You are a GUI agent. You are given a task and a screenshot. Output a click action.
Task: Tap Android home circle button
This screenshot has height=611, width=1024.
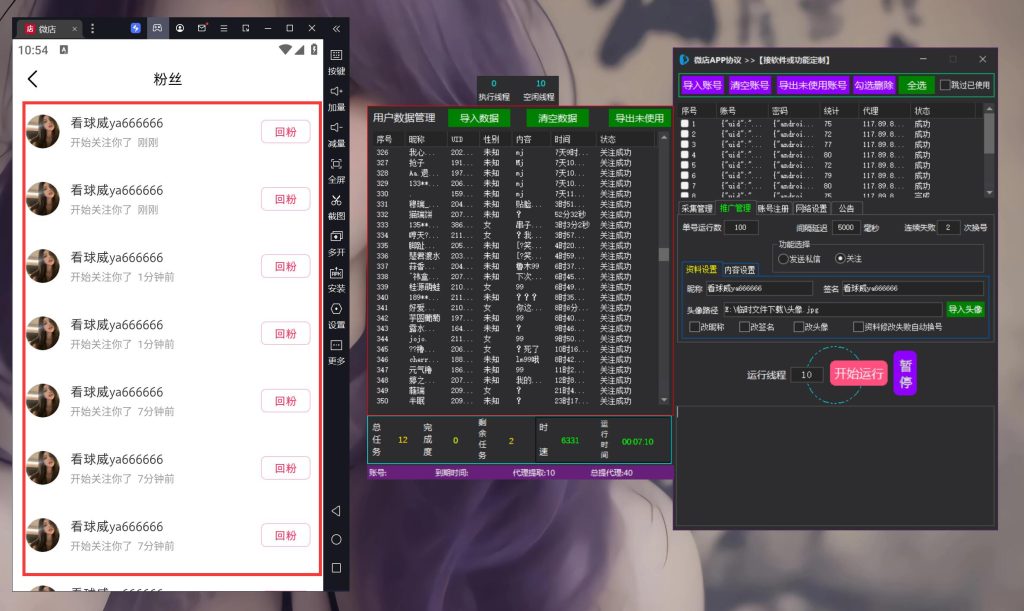point(336,539)
